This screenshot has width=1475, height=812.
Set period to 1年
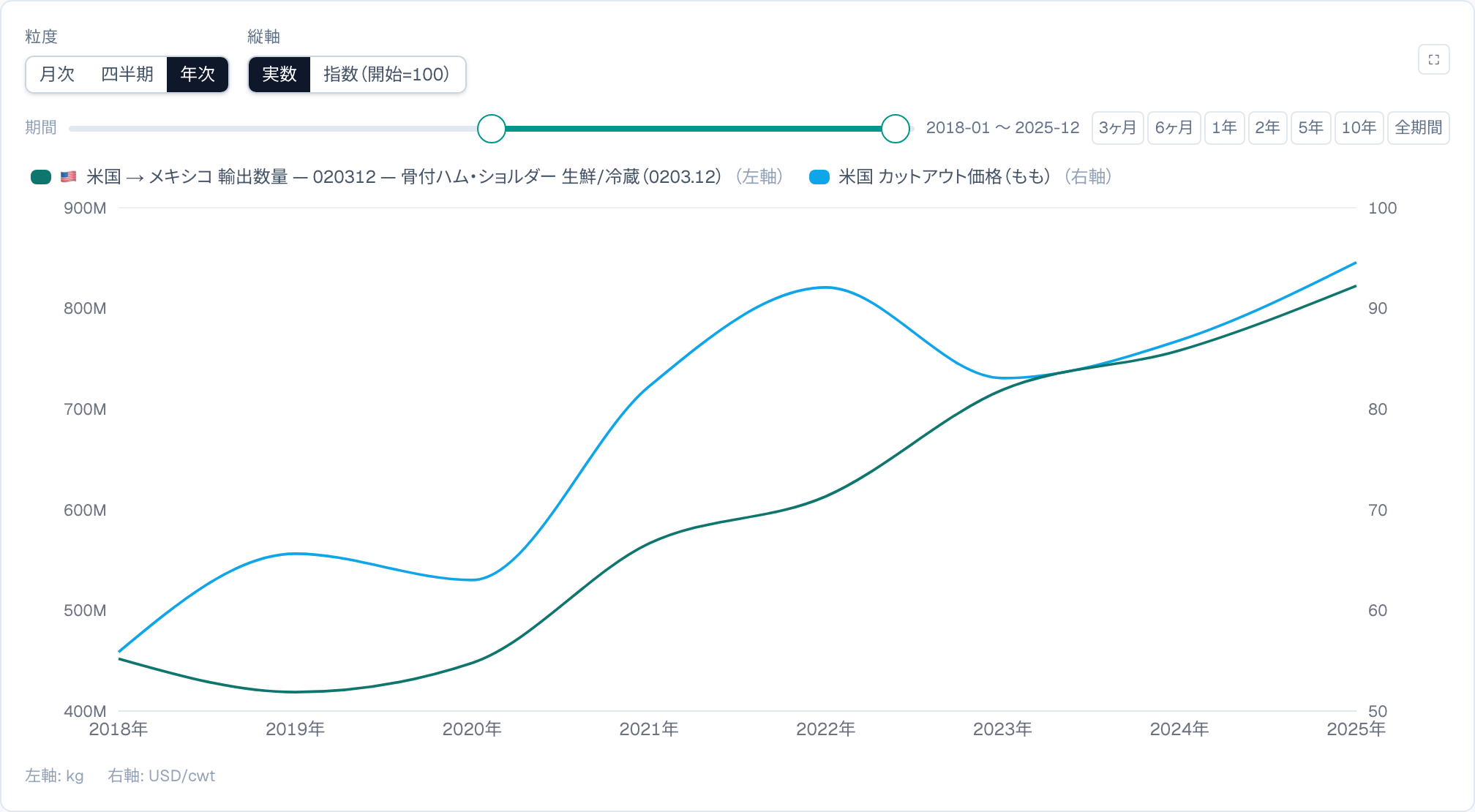tap(1224, 128)
